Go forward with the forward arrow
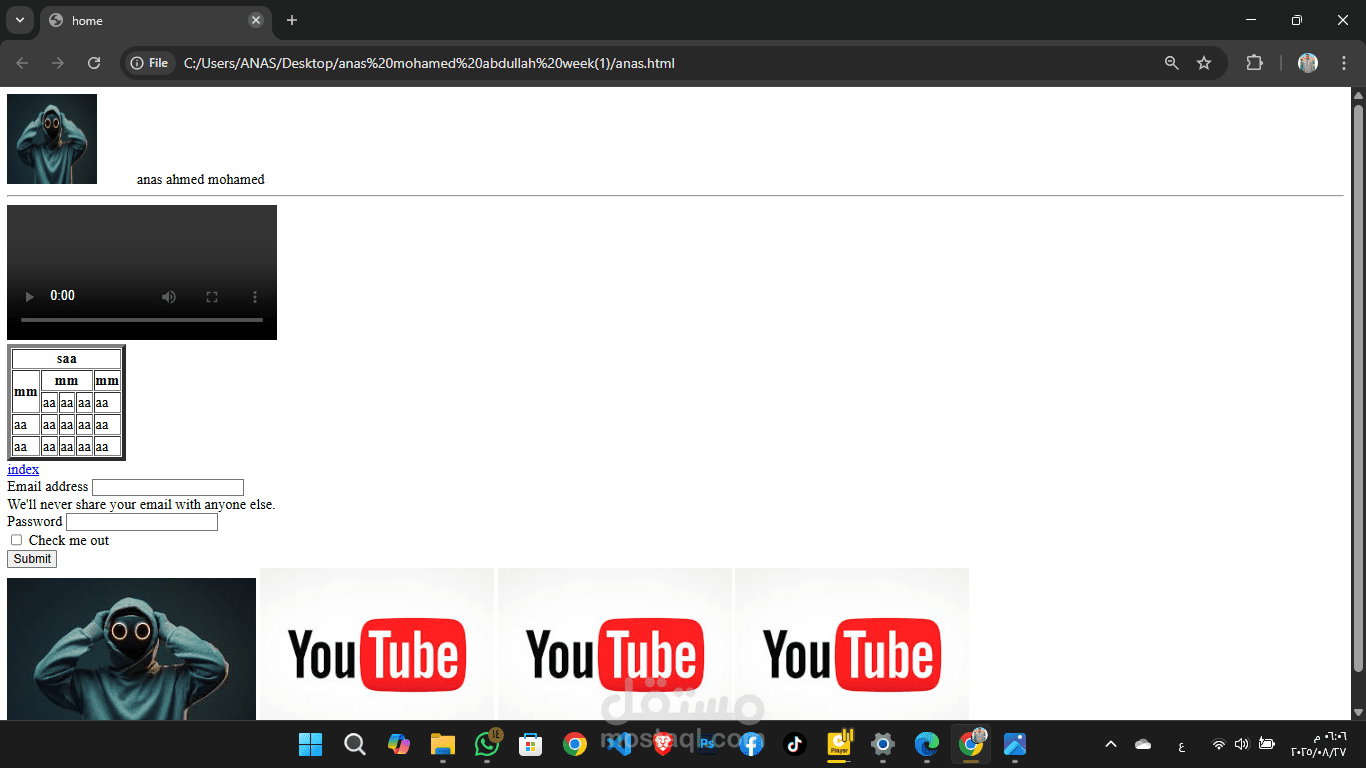Screen dimensions: 1366x768 click(58, 63)
